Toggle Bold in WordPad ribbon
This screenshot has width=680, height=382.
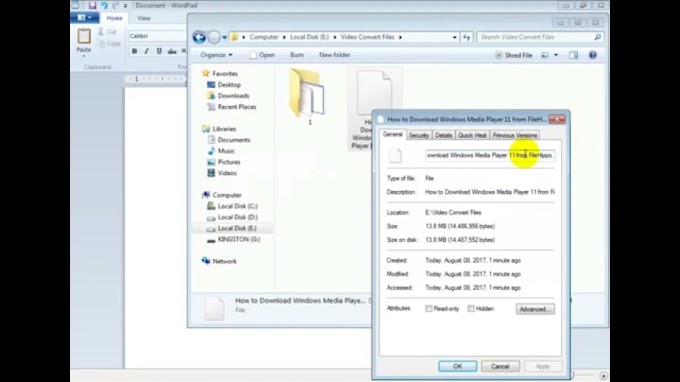click(x=134, y=51)
